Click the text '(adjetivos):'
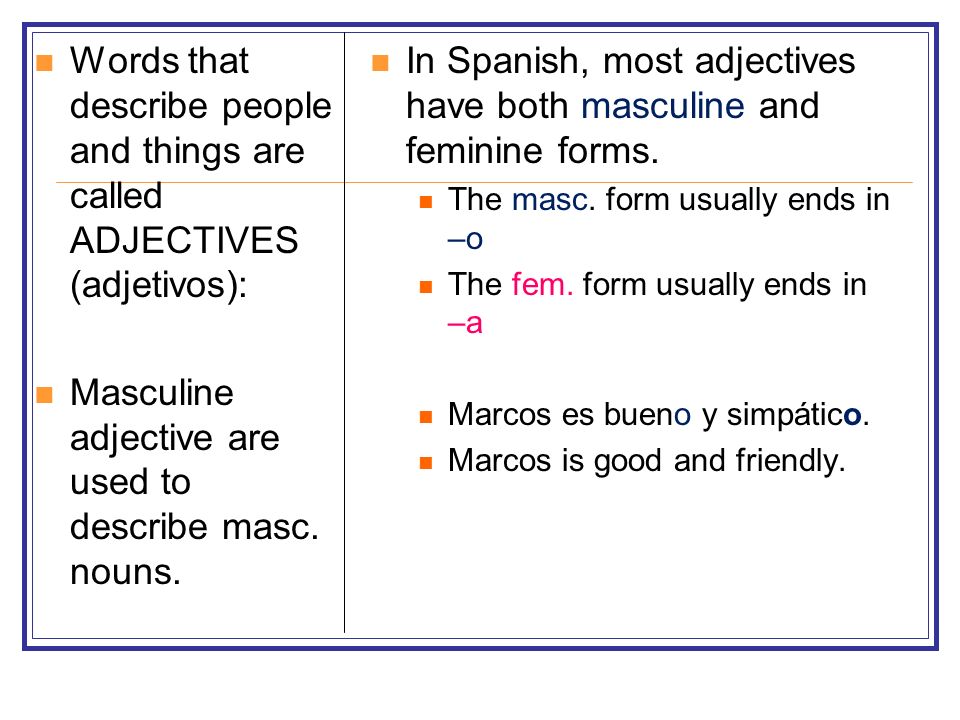This screenshot has width=960, height=720. [159, 286]
